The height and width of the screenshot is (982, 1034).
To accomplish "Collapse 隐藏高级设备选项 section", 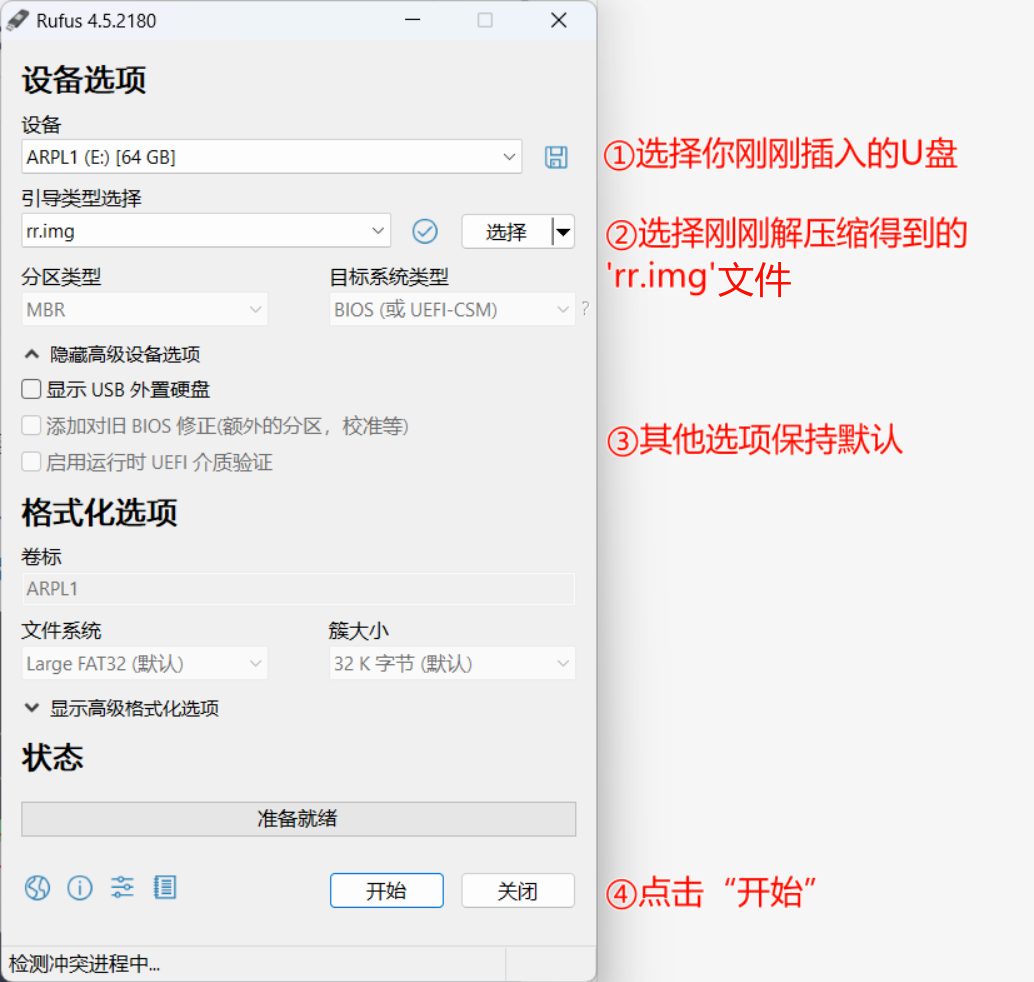I will (112, 354).
